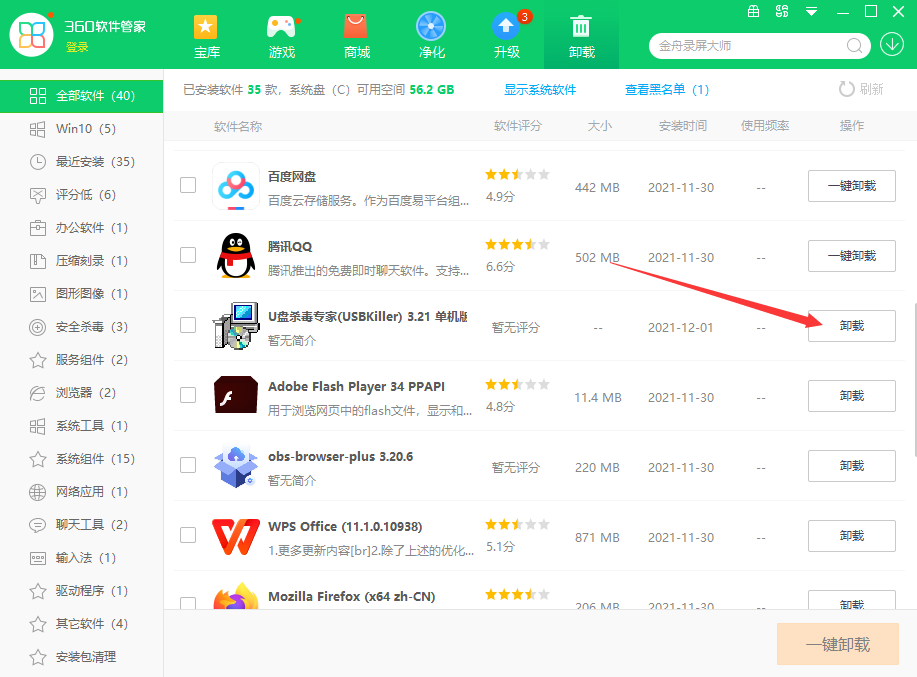Click the 压缩刻录 category icon
The width and height of the screenshot is (917, 677).
(37, 261)
